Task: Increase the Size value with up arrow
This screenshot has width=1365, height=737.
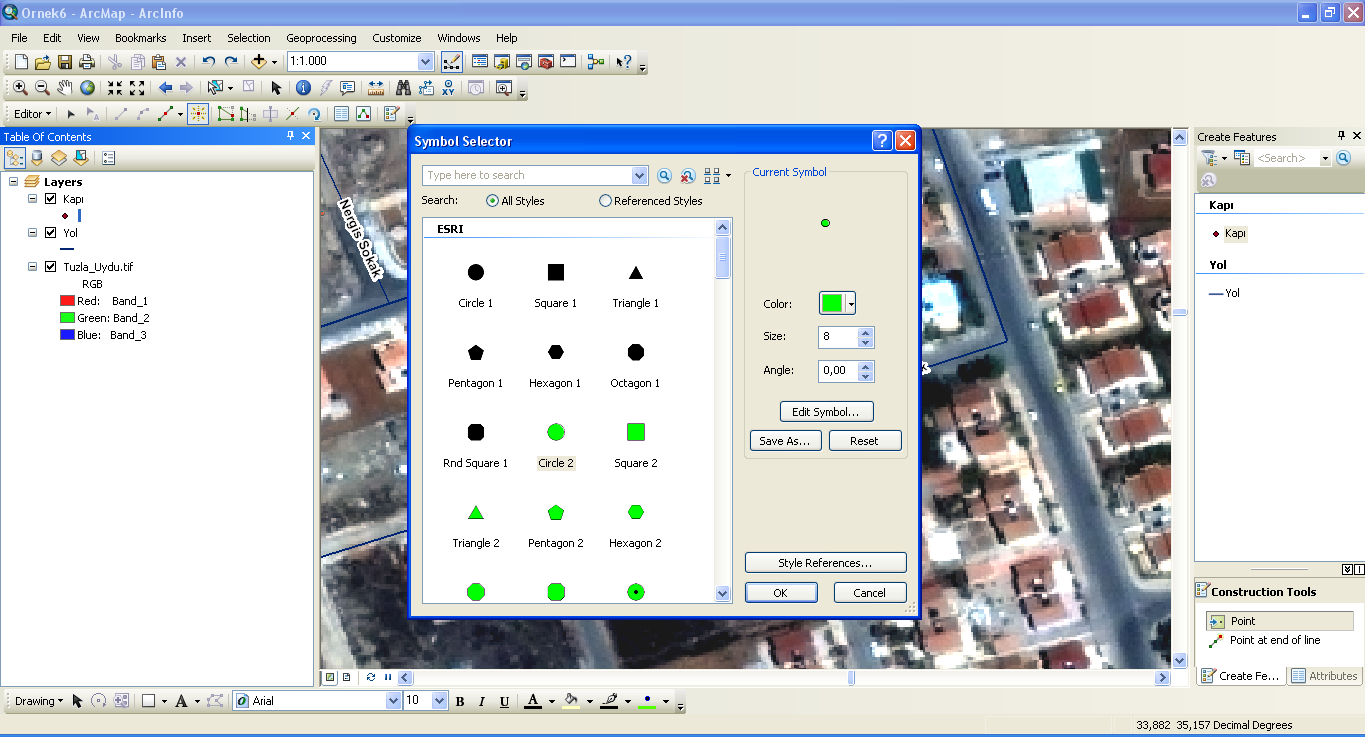Action: point(866,332)
